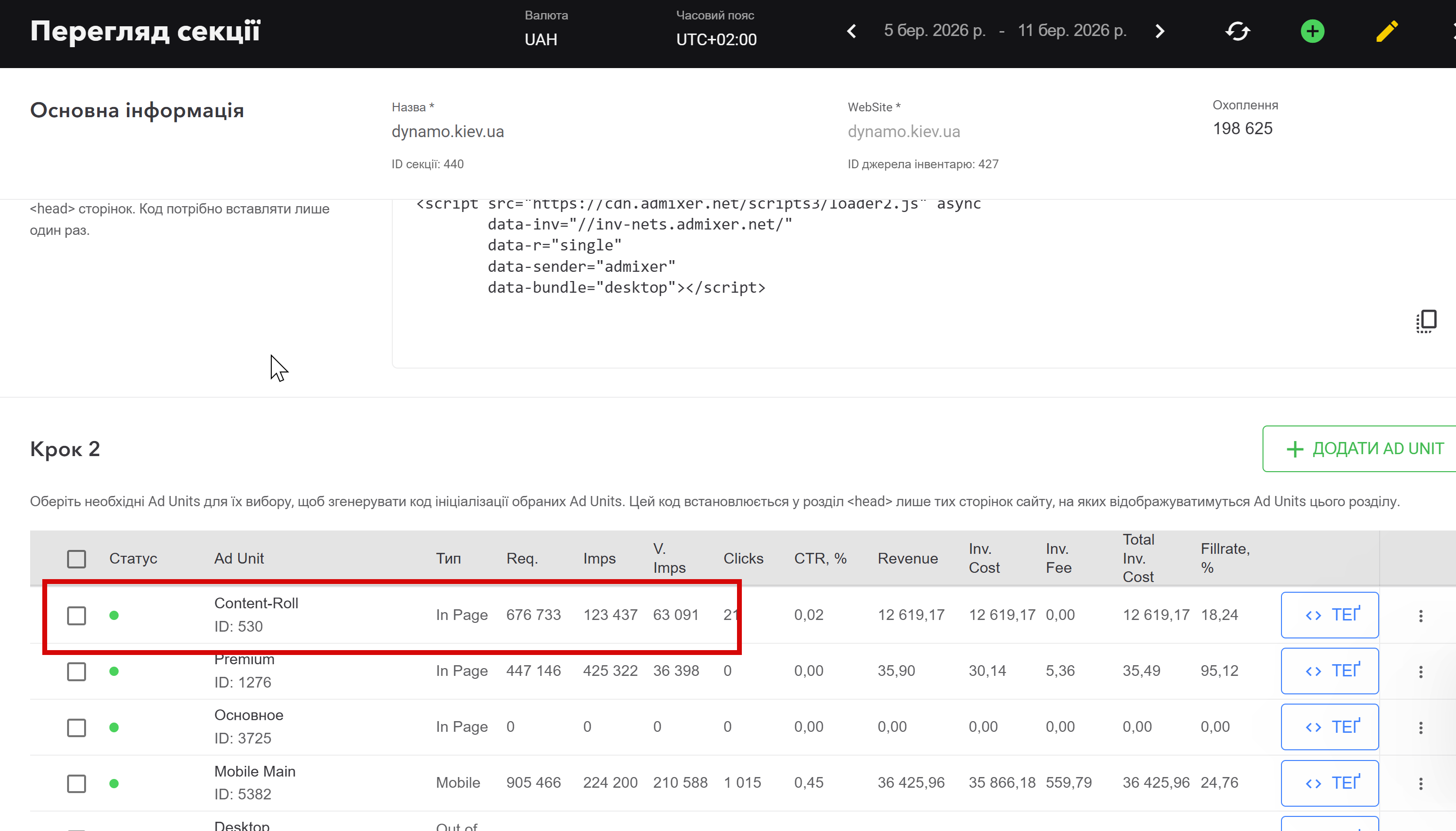1456x831 pixels.
Task: Go to the next date range
Action: coord(1159,31)
